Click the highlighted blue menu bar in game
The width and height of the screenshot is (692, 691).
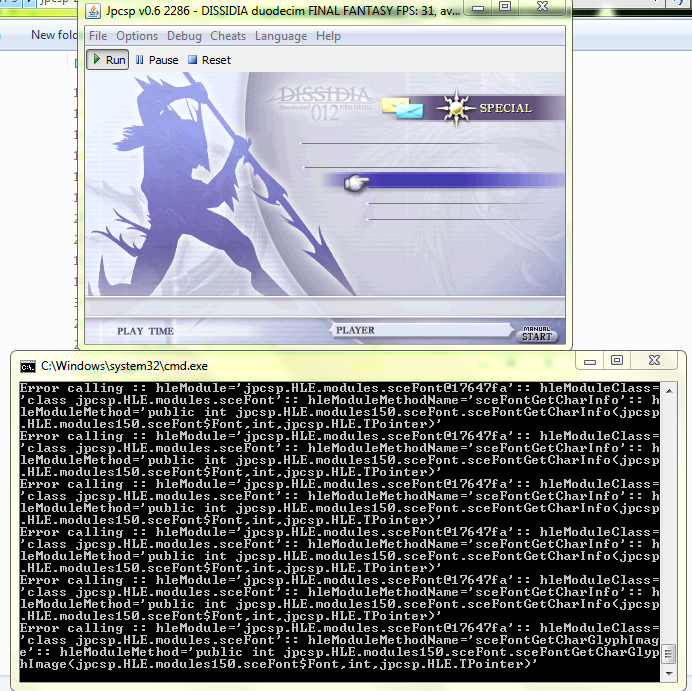444,180
